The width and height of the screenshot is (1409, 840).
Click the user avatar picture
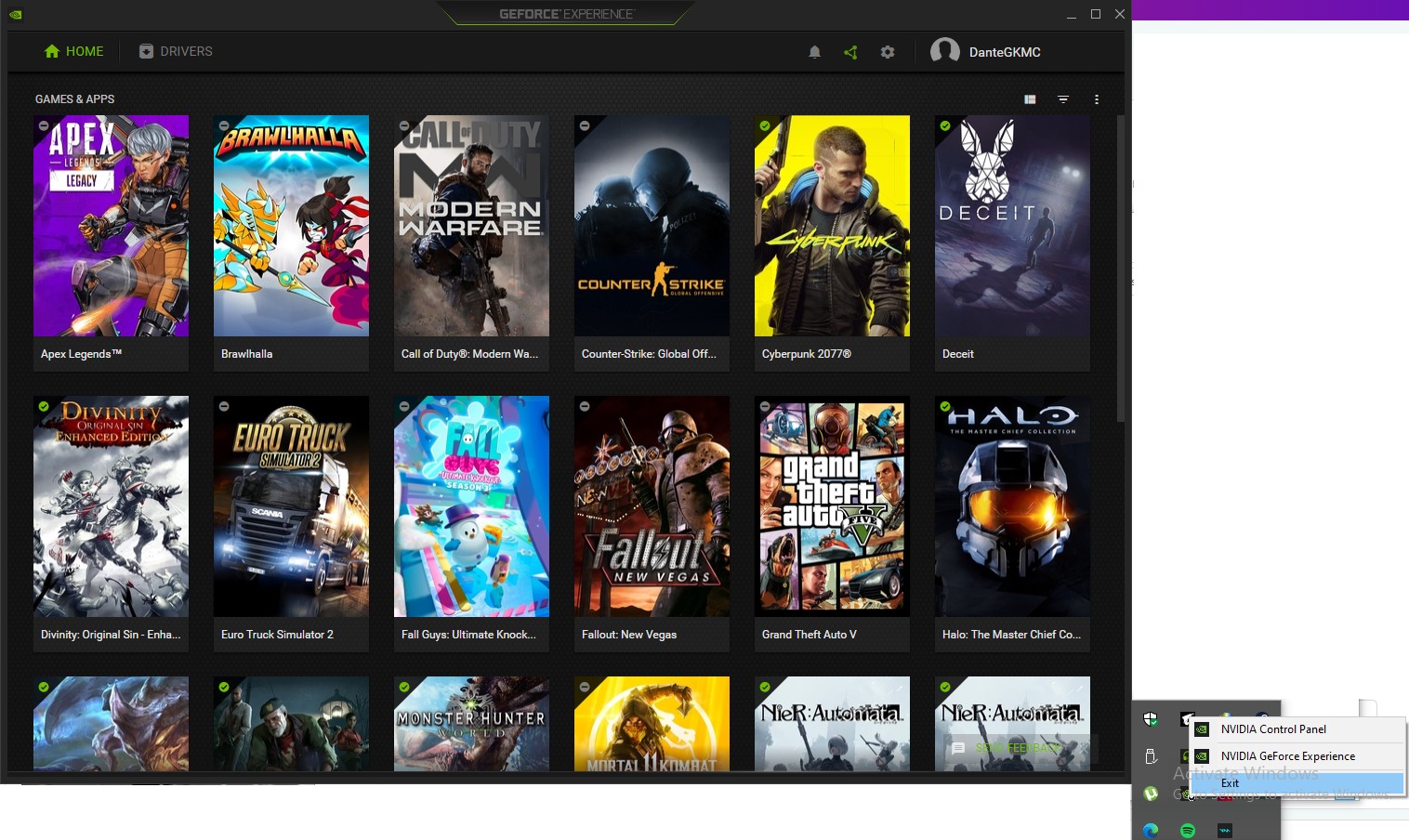[945, 51]
